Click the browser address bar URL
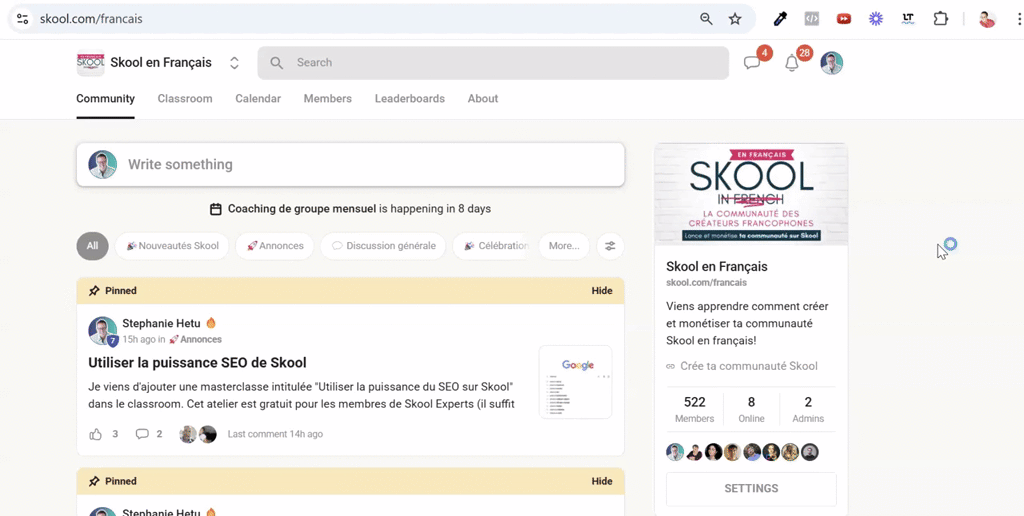Image resolution: width=1024 pixels, height=516 pixels. [91, 19]
